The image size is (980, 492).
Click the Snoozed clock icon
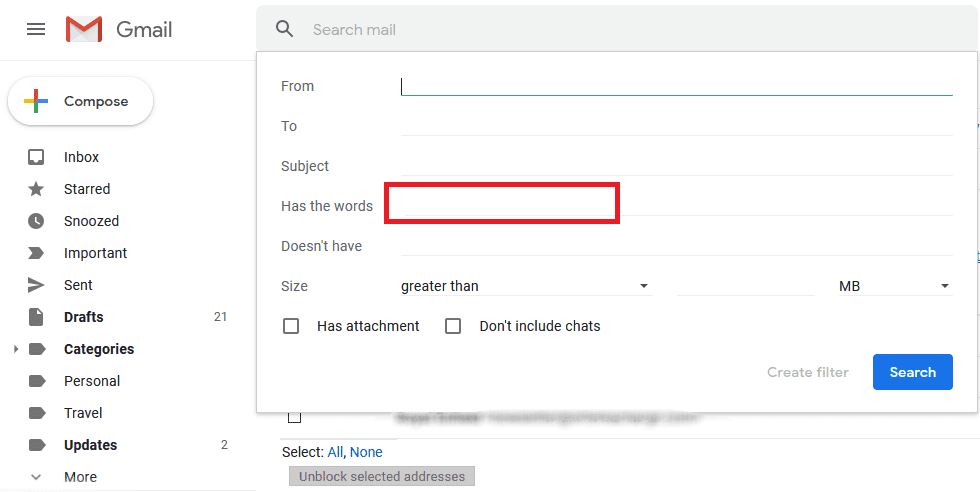pos(36,221)
